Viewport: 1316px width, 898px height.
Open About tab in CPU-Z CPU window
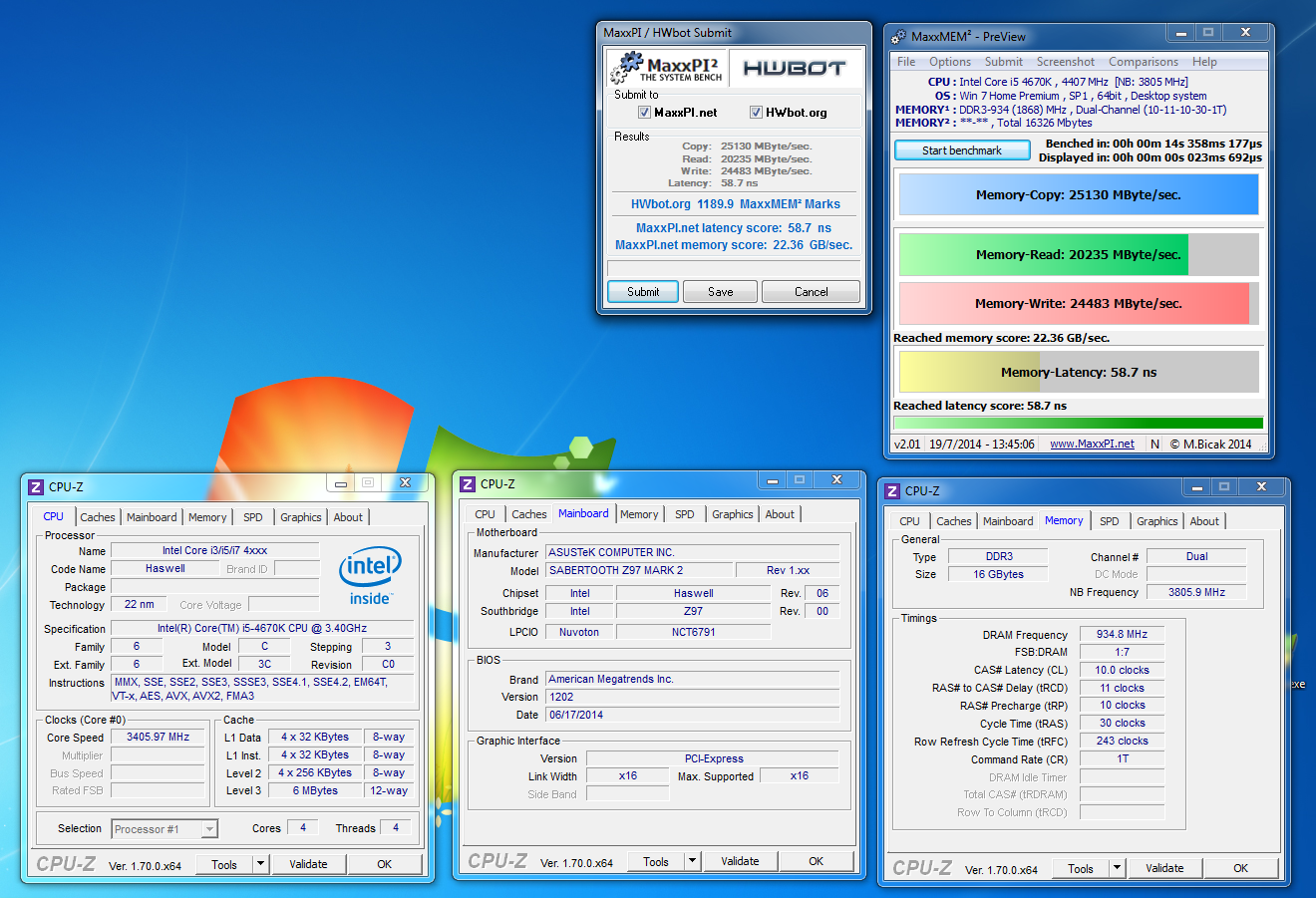(x=348, y=517)
